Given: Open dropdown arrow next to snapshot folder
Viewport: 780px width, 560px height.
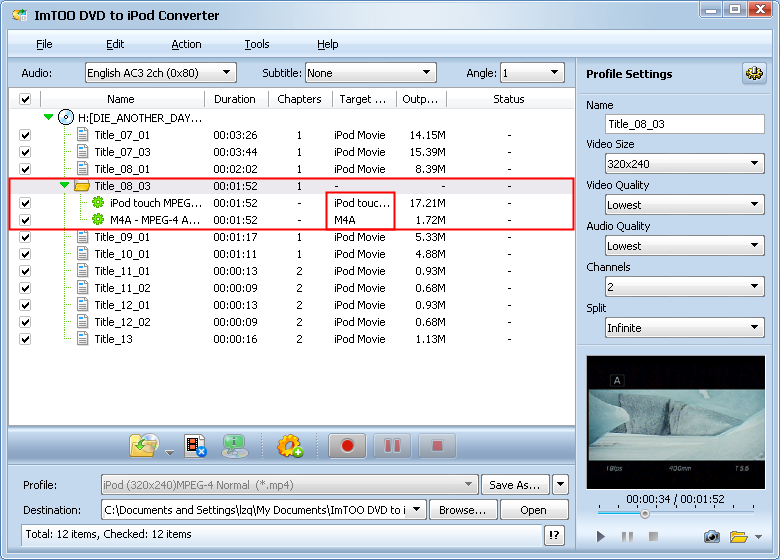Looking at the screenshot, I should (x=759, y=537).
